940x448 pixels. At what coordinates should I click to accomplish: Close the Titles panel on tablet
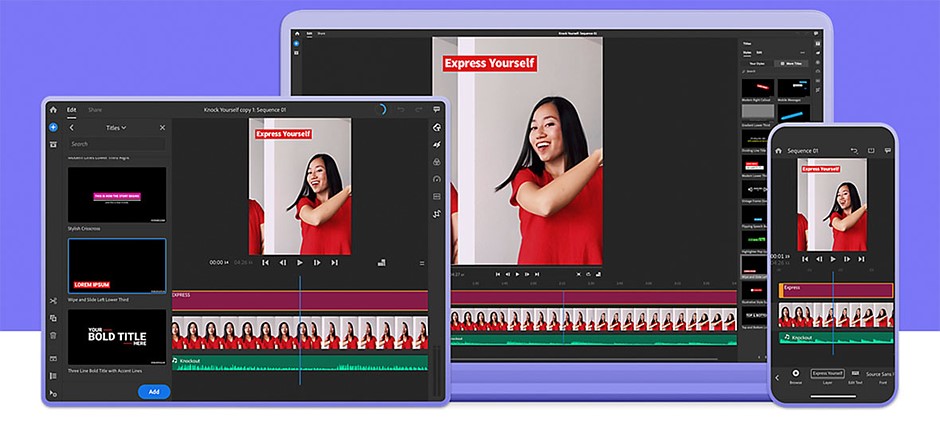[162, 128]
